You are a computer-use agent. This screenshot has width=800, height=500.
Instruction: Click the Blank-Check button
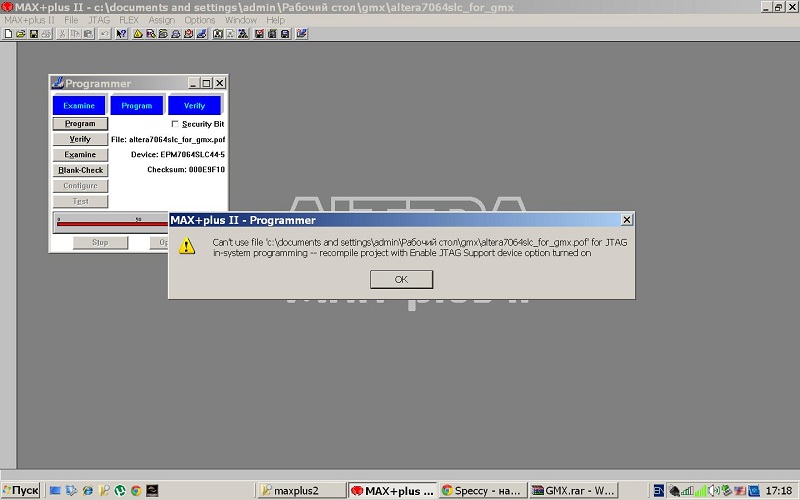pos(80,170)
